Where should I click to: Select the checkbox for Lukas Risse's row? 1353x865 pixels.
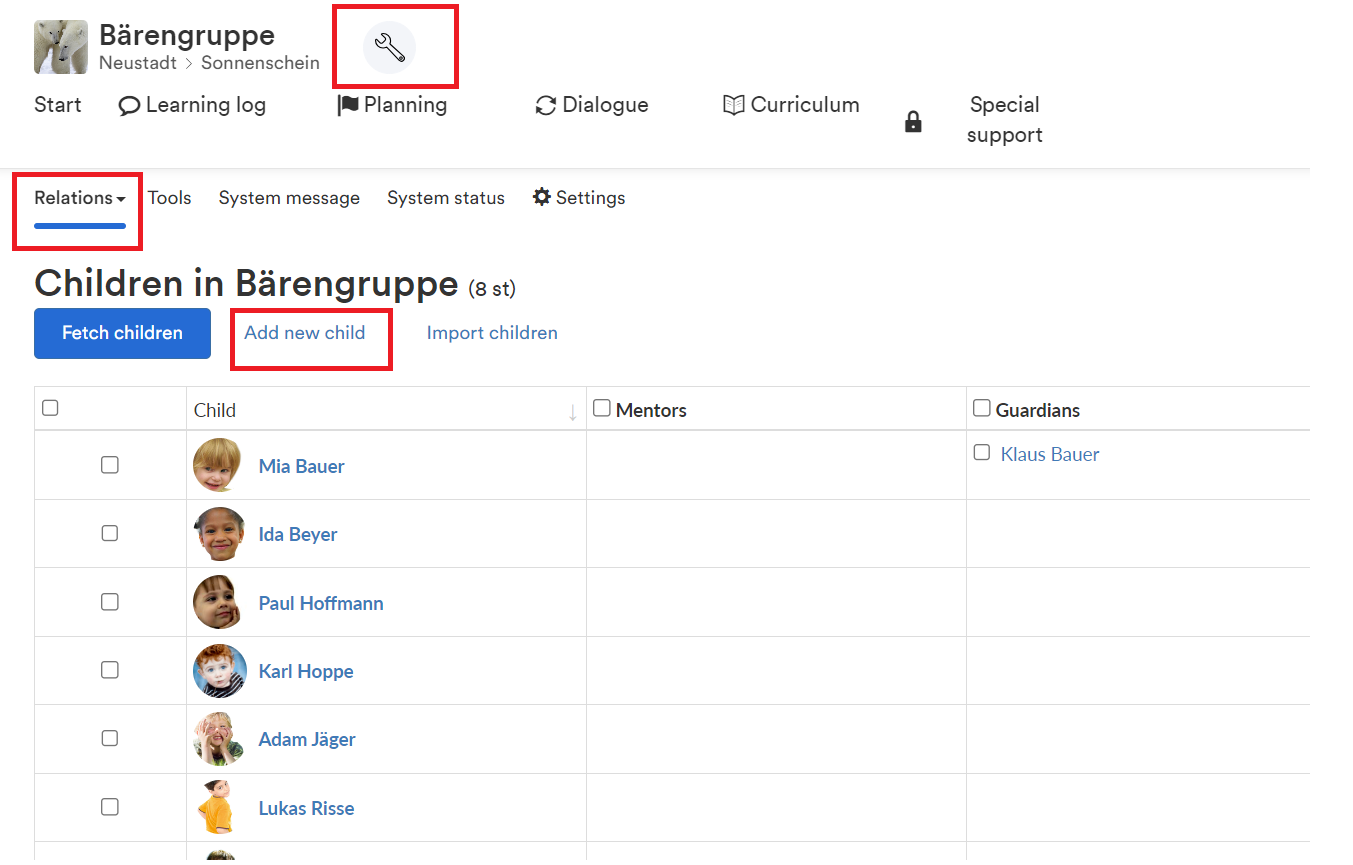110,807
